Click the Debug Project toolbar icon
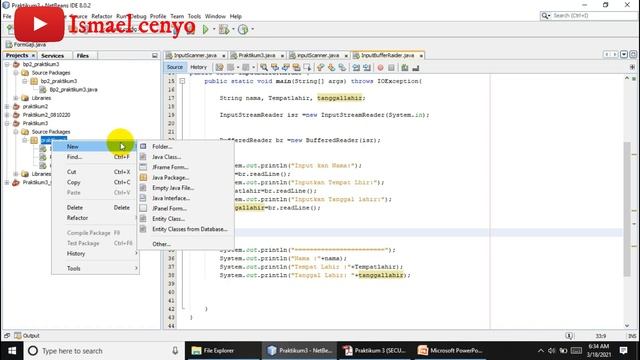This screenshot has height=360, width=640. pos(223,29)
